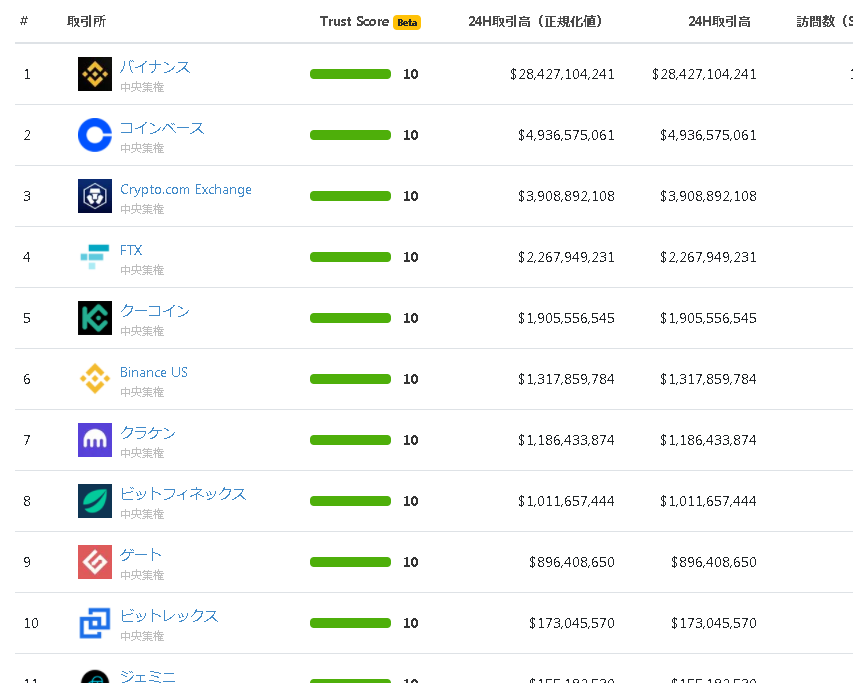Sort by the 取引所 column header
853x683 pixels.
87,20
